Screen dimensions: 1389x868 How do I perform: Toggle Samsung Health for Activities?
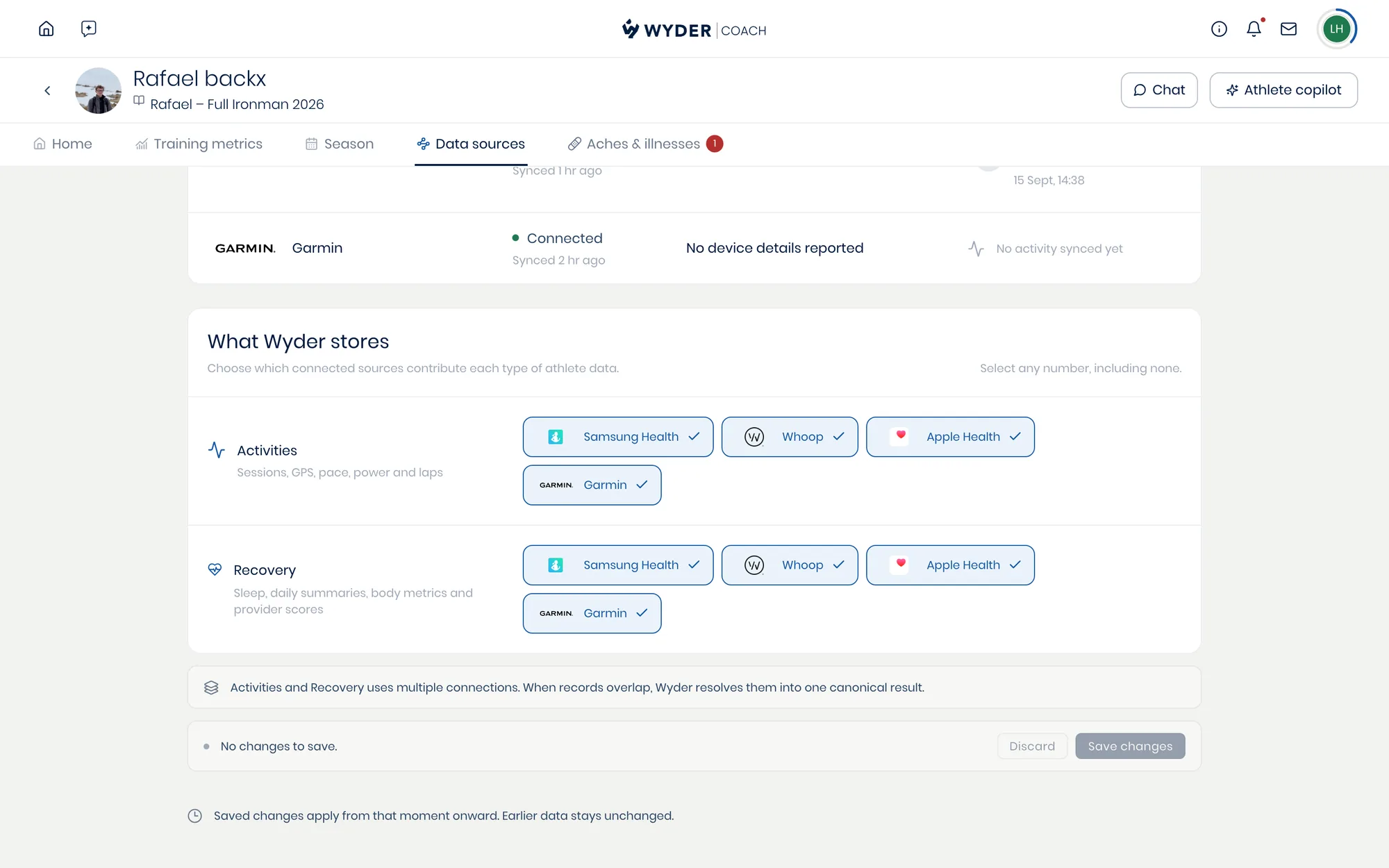617,437
